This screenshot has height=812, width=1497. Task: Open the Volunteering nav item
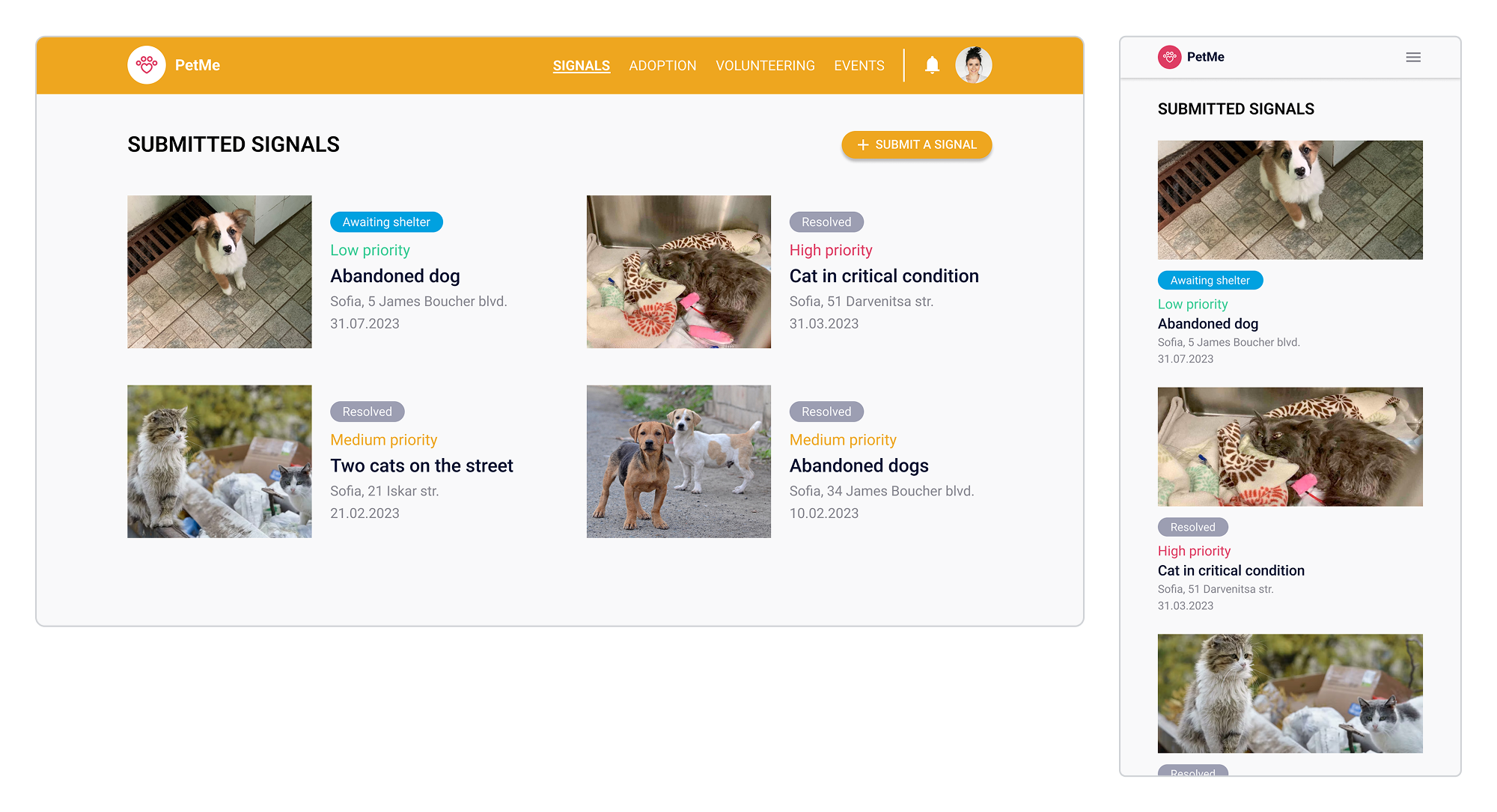tap(765, 66)
